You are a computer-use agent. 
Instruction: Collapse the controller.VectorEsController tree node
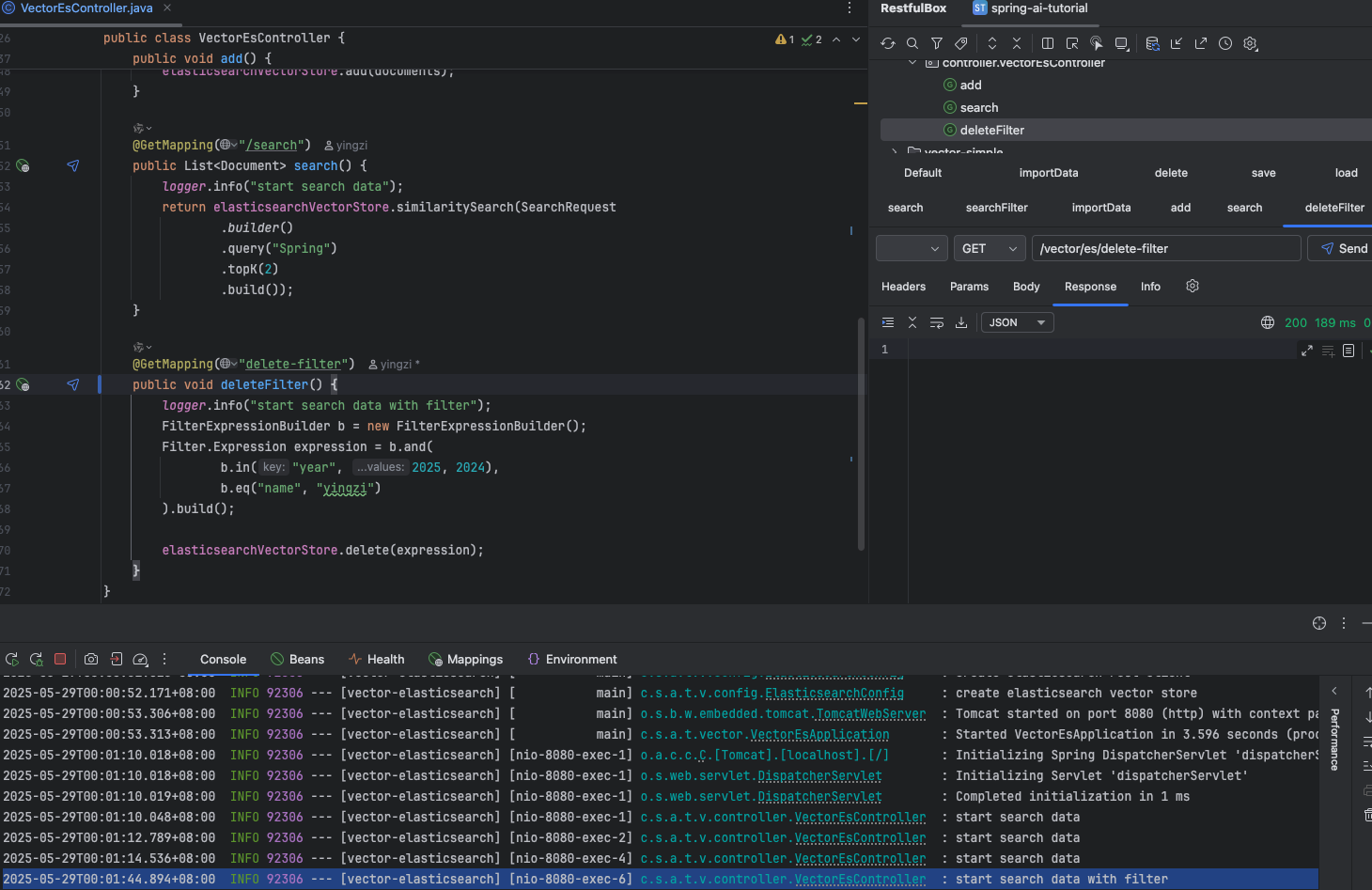[x=912, y=63]
